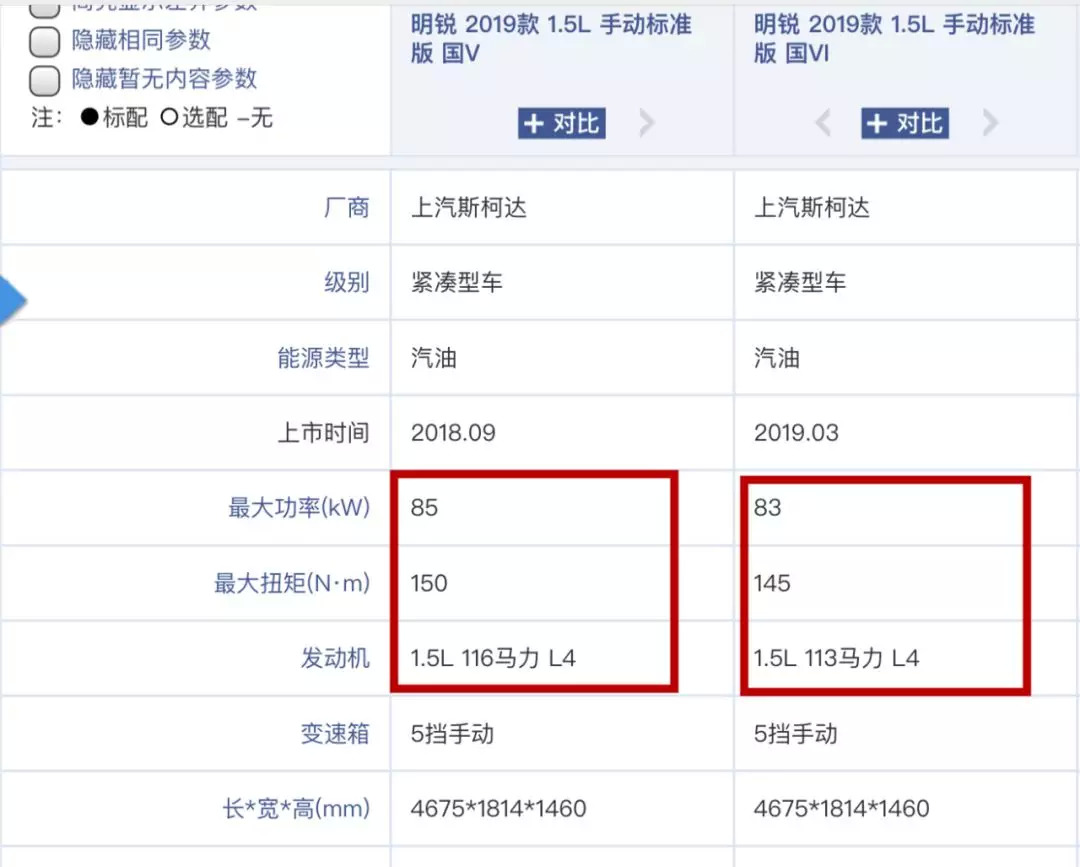Click the 最大扭矩(N·m) parameter label
The height and width of the screenshot is (867, 1080).
coord(291,583)
